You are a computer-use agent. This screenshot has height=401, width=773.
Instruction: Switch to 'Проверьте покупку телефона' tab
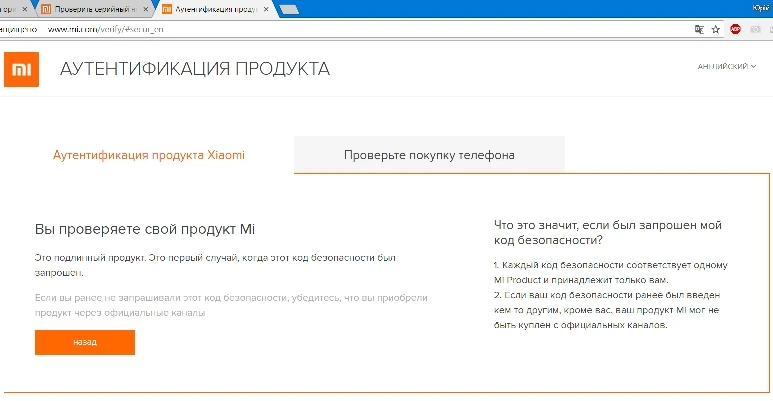point(429,155)
